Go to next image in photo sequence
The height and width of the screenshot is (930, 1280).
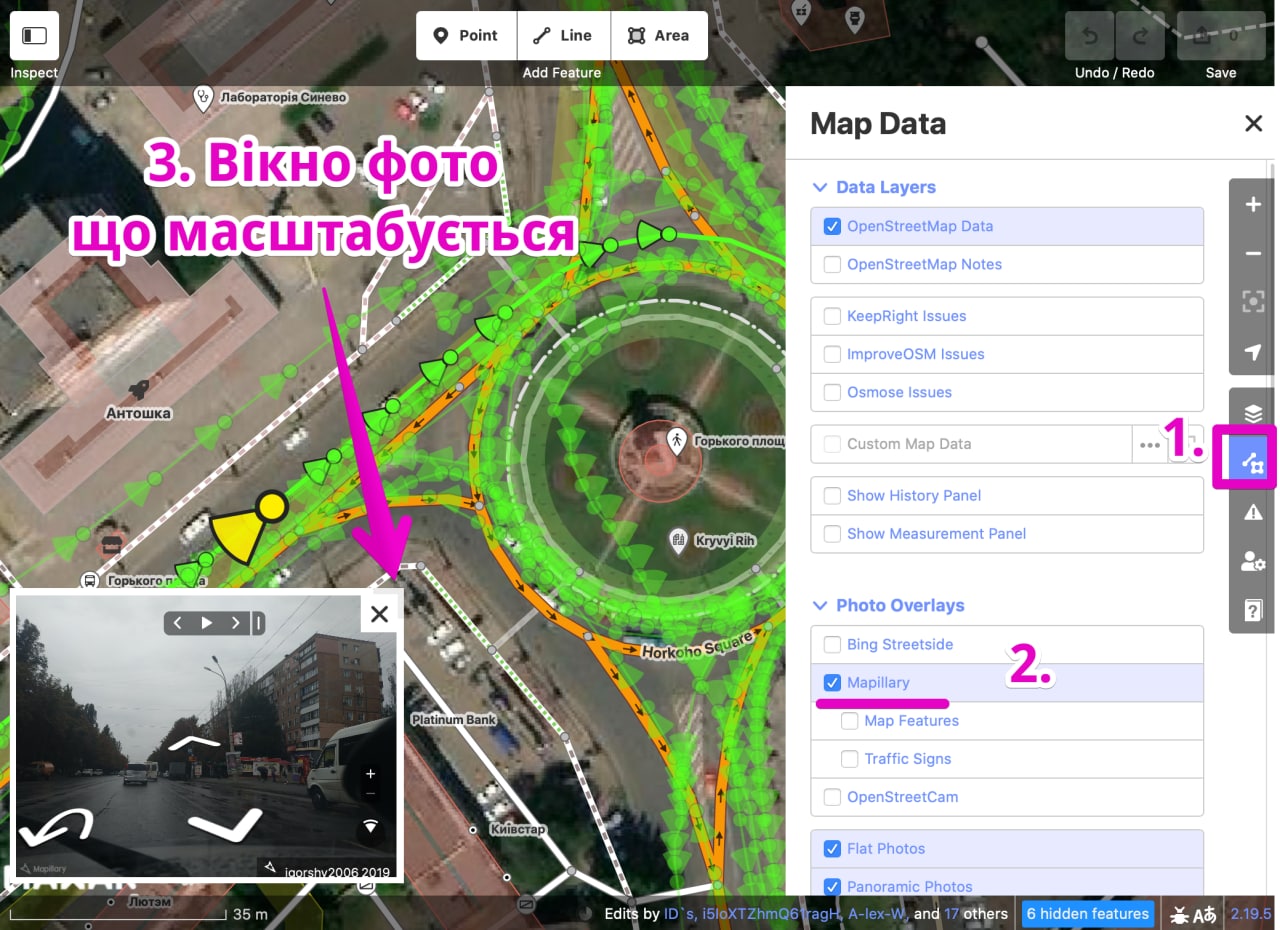click(236, 623)
